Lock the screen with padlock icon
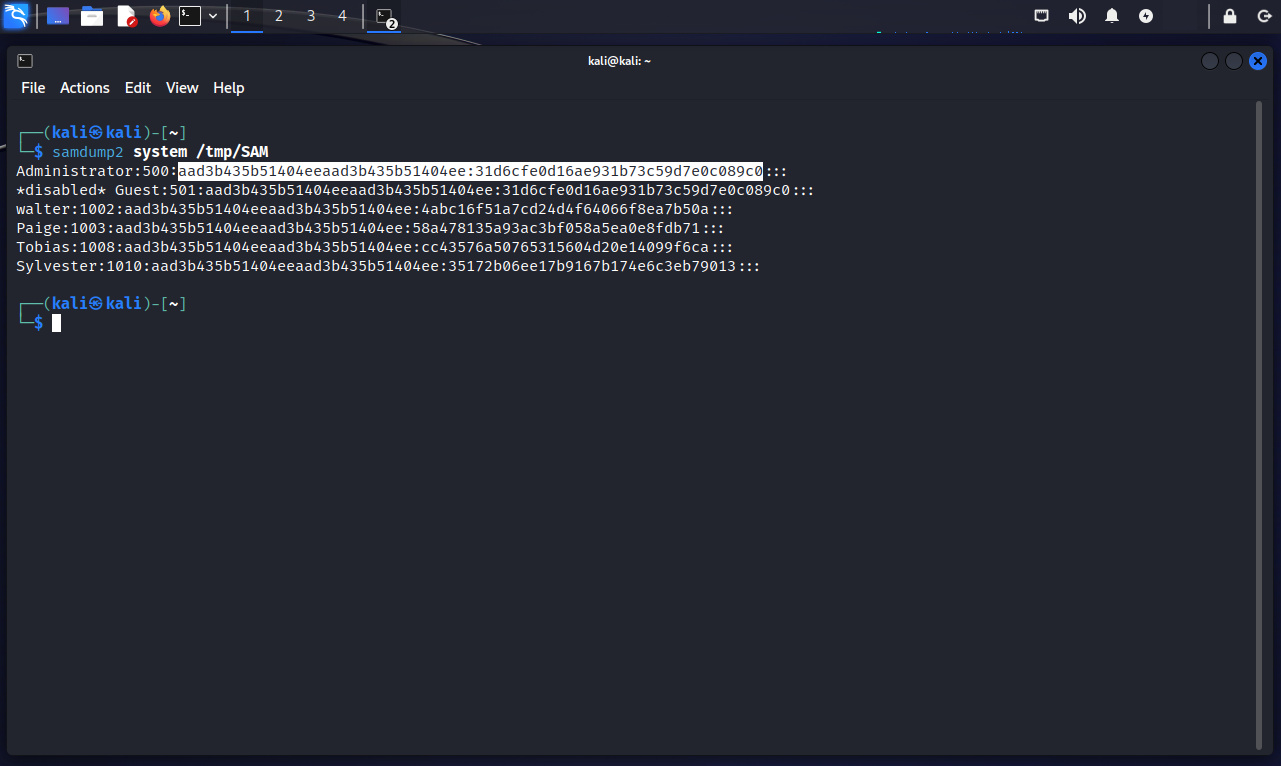The height and width of the screenshot is (766, 1281). [x=1230, y=16]
